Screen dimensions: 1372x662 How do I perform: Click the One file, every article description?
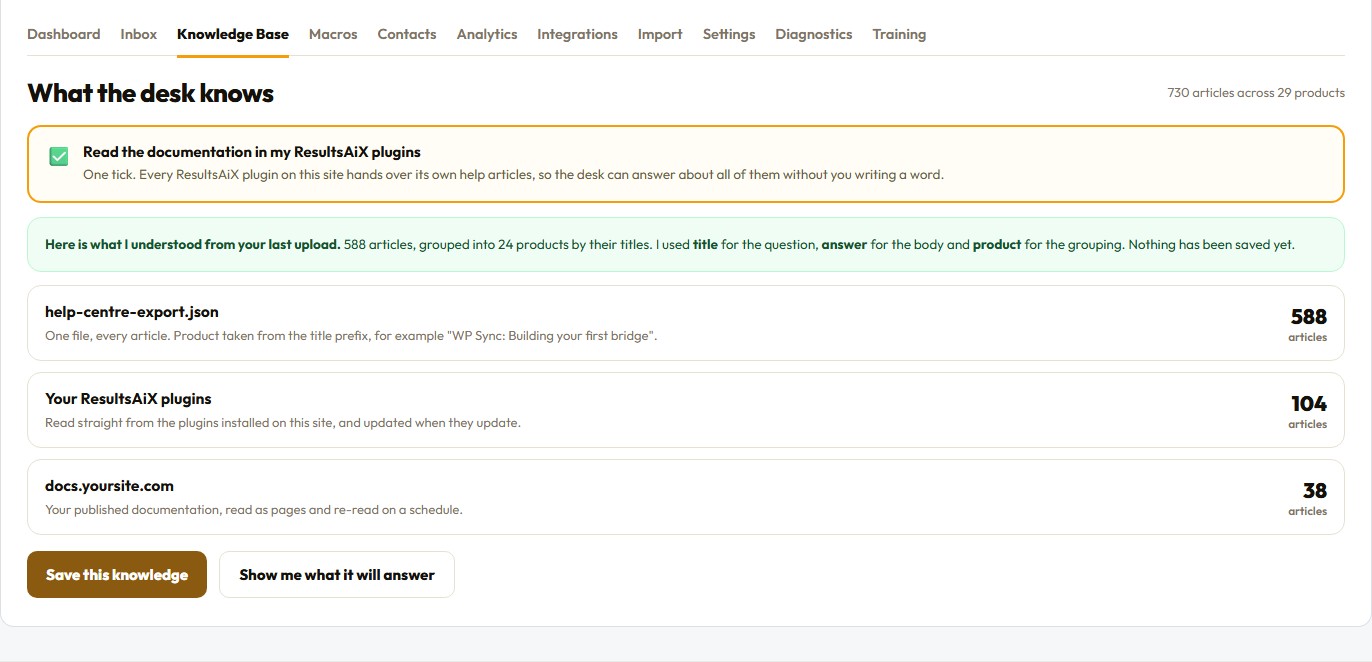pos(351,336)
